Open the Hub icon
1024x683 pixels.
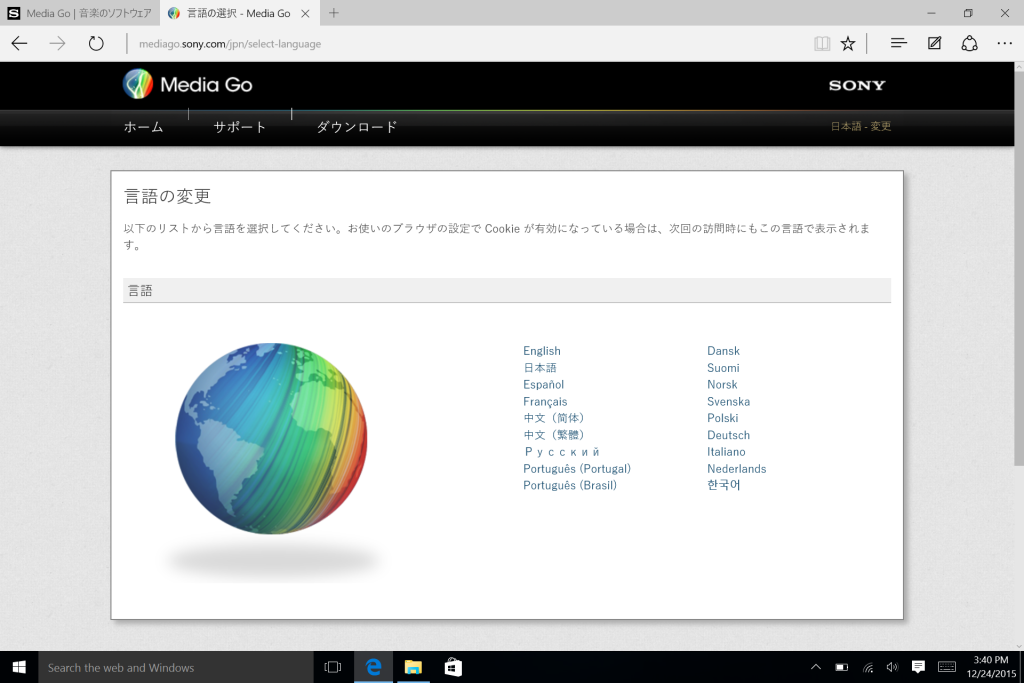(x=899, y=43)
